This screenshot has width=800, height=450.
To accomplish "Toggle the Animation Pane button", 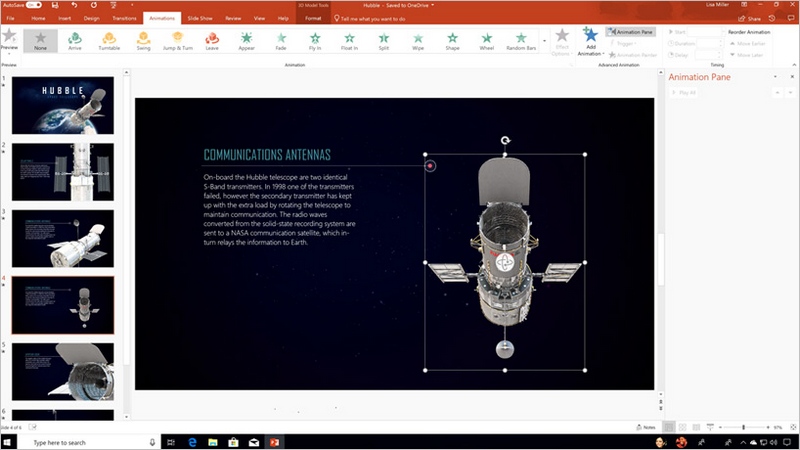I will (x=631, y=32).
